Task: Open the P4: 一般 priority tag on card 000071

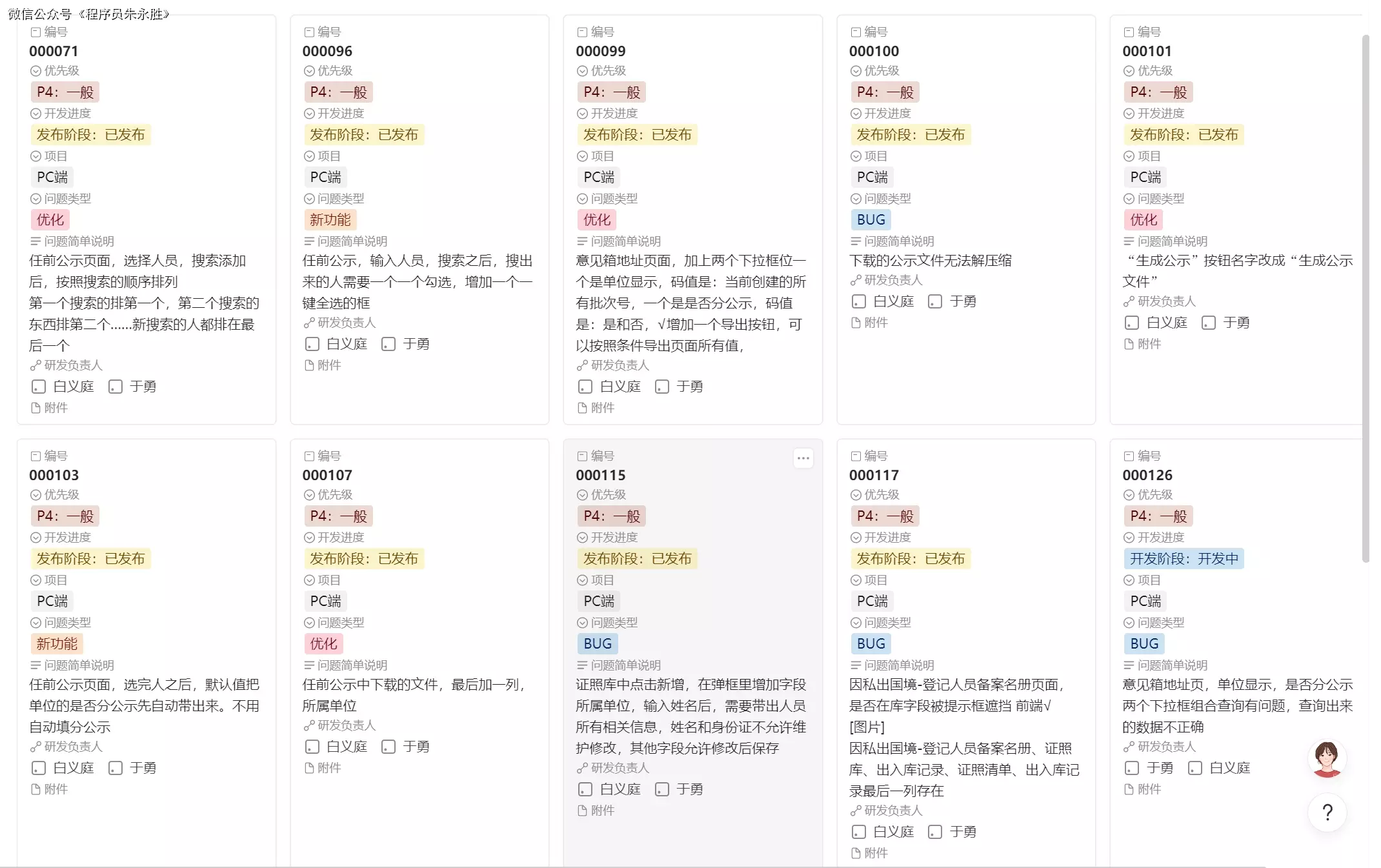Action: [x=65, y=92]
